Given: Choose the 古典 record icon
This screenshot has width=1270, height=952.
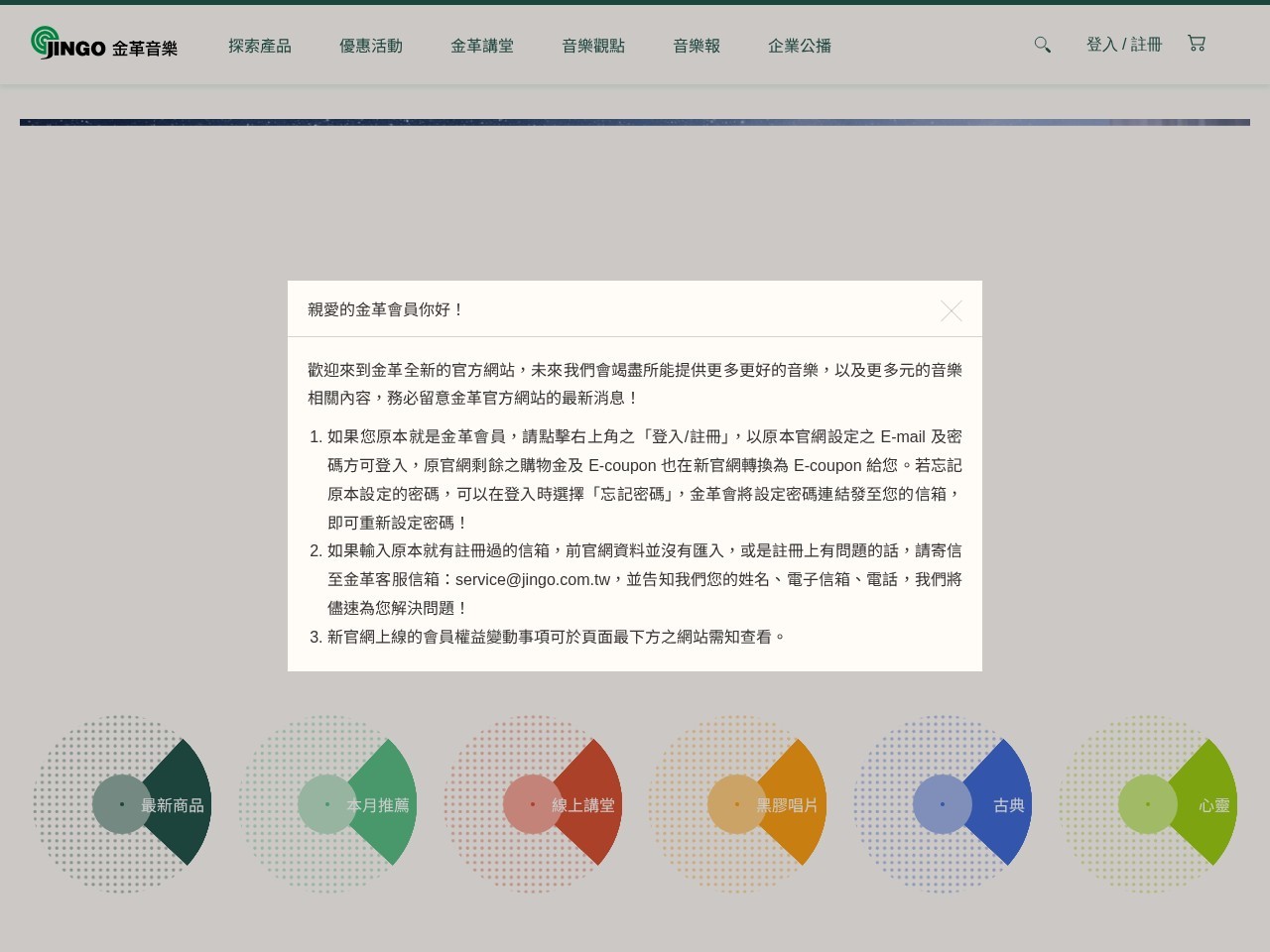Looking at the screenshot, I should pyautogui.click(x=943, y=804).
